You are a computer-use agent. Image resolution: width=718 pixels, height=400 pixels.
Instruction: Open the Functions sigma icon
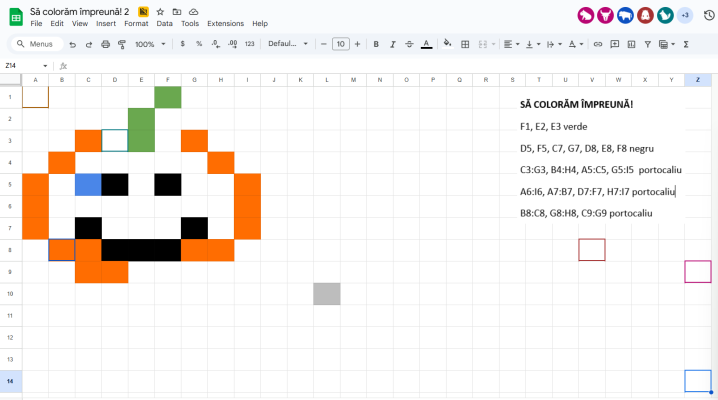(686, 44)
